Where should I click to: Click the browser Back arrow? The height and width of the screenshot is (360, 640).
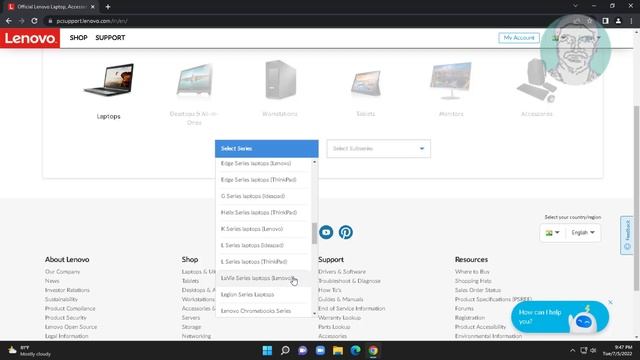tap(9, 21)
